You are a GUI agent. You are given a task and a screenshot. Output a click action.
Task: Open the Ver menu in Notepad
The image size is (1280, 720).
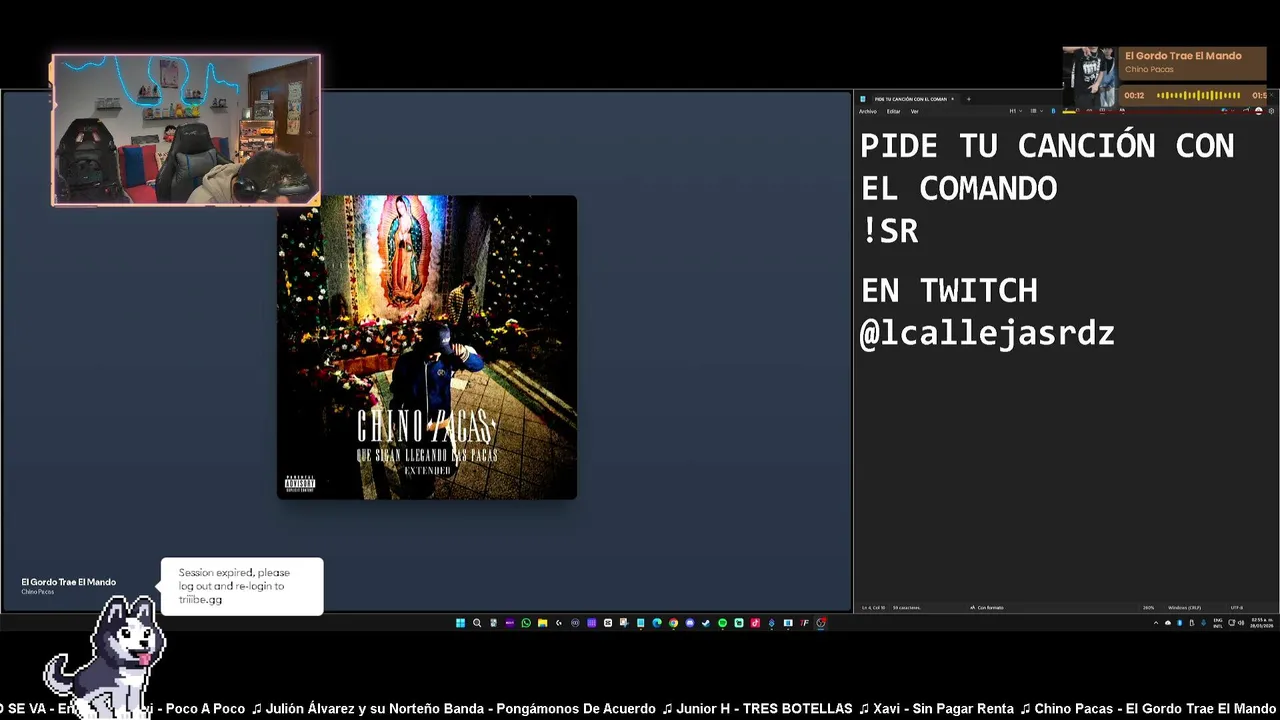(915, 111)
